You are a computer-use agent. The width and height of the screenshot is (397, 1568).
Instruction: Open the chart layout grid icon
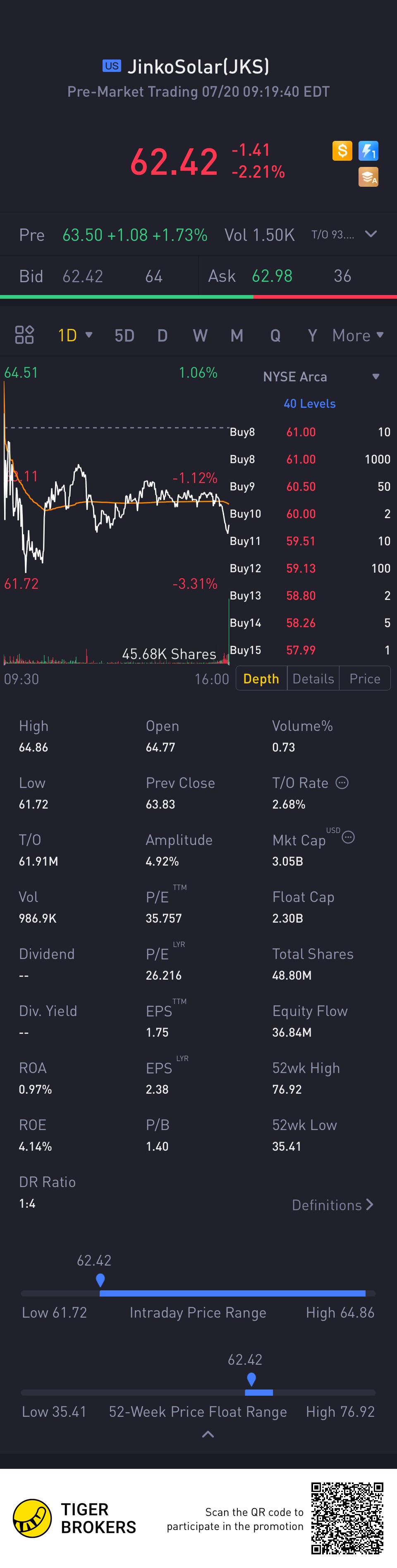click(x=24, y=335)
